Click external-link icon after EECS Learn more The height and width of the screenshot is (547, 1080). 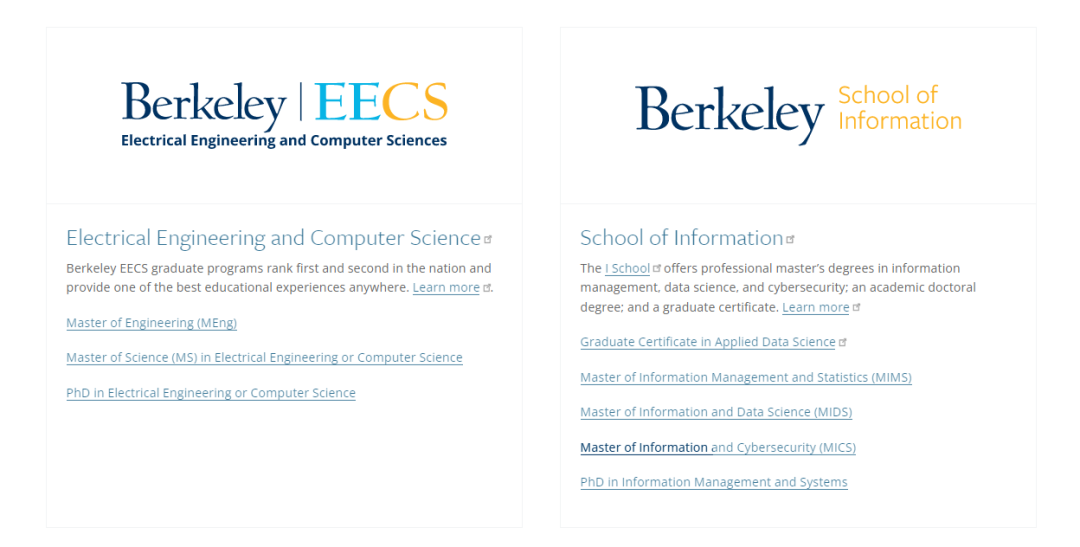click(487, 288)
